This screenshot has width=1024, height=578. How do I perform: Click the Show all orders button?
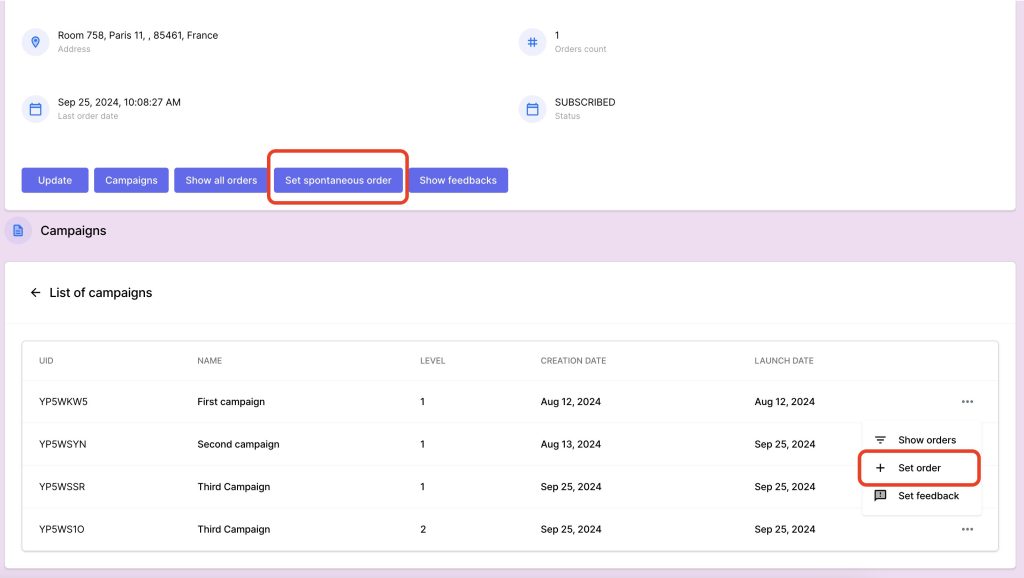(x=221, y=180)
